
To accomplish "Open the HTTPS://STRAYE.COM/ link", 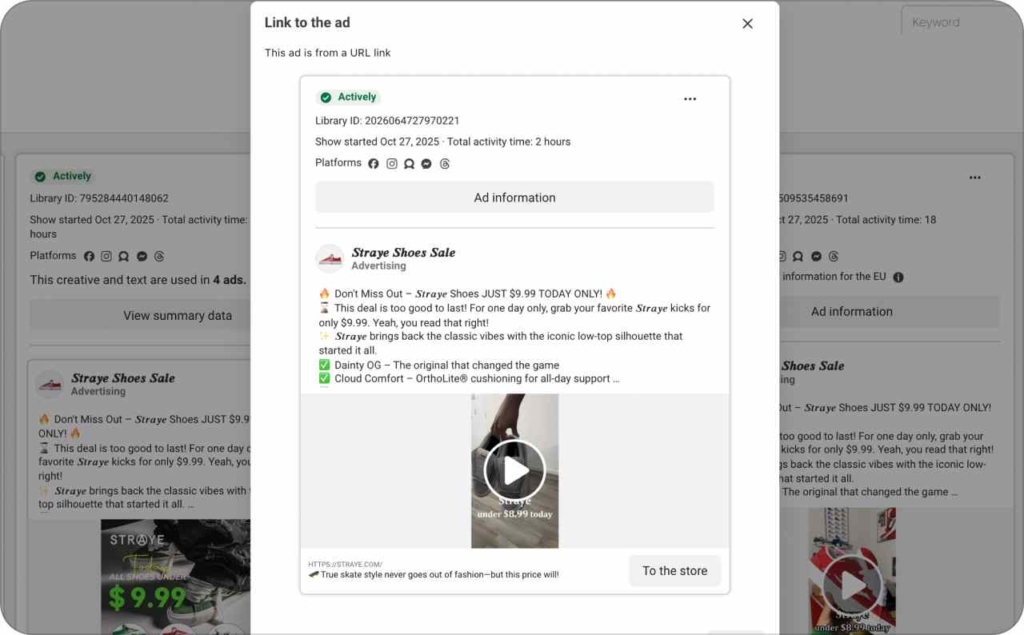I will tap(345, 564).
